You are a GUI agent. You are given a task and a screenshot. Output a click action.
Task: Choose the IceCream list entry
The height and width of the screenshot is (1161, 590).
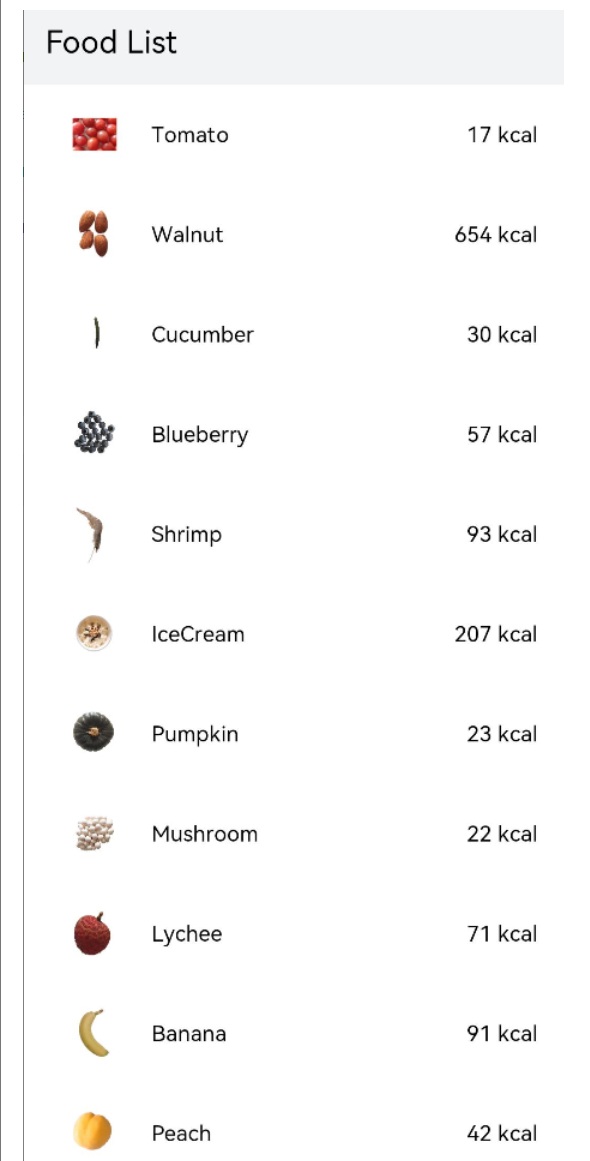(x=294, y=634)
